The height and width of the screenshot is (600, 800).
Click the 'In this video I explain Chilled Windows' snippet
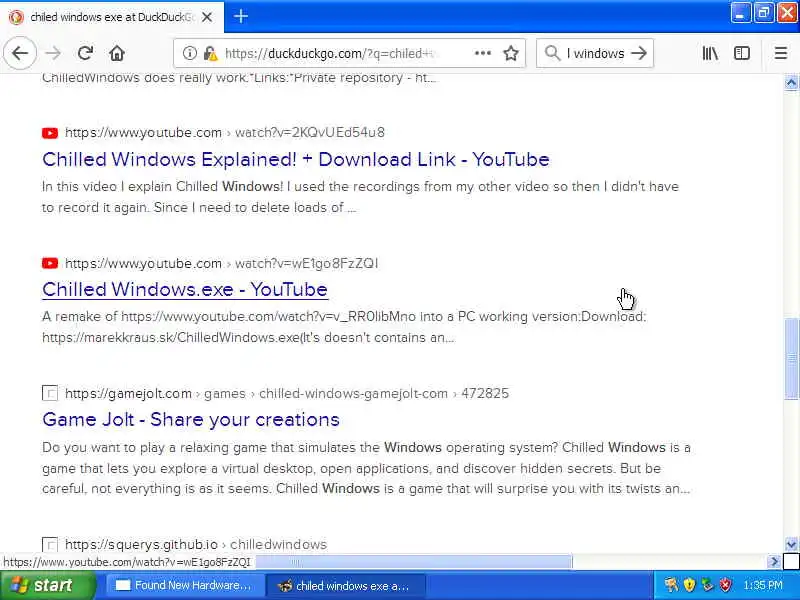pyautogui.click(x=360, y=197)
